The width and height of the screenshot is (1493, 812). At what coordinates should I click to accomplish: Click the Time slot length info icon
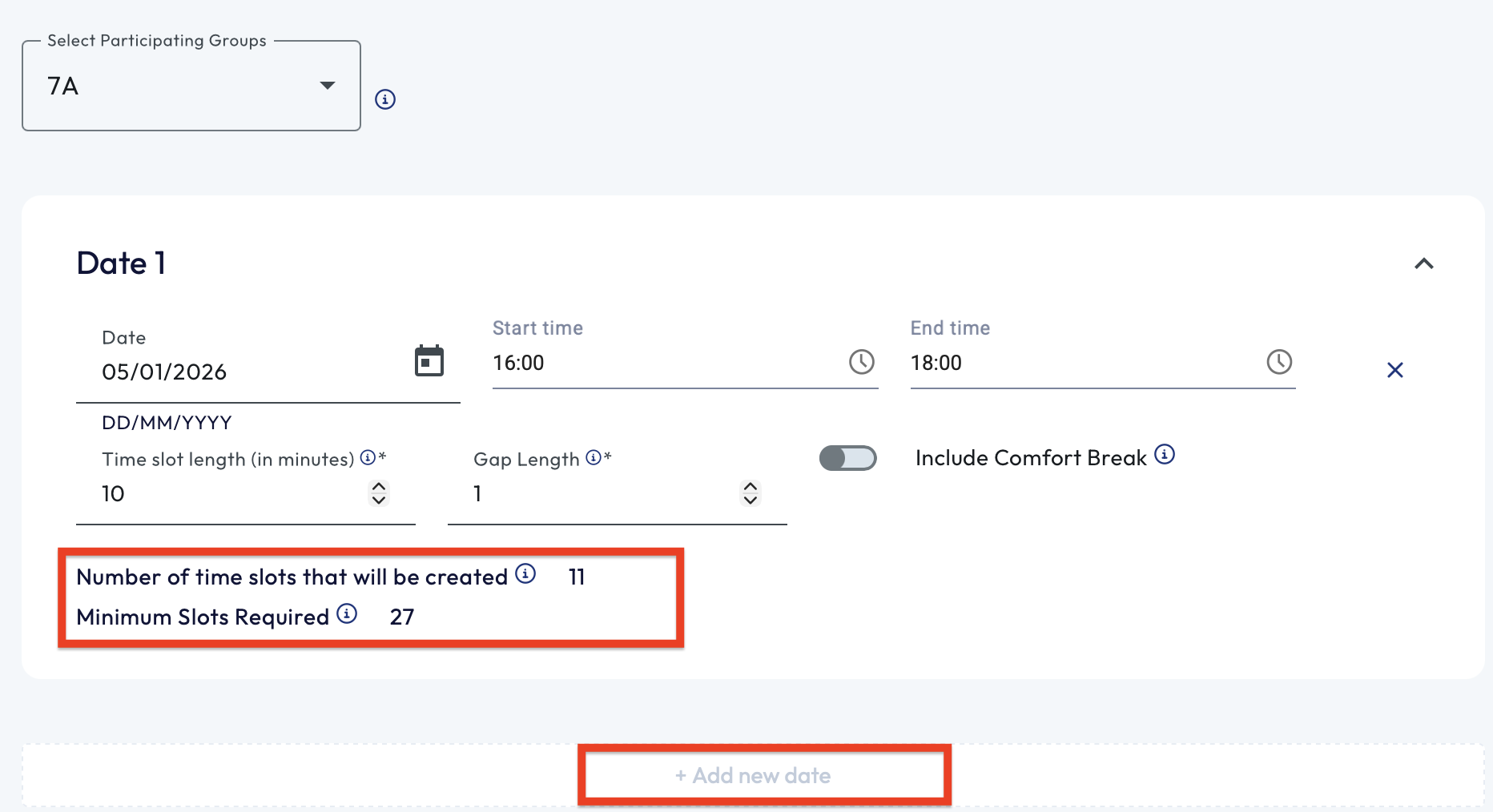click(x=368, y=457)
